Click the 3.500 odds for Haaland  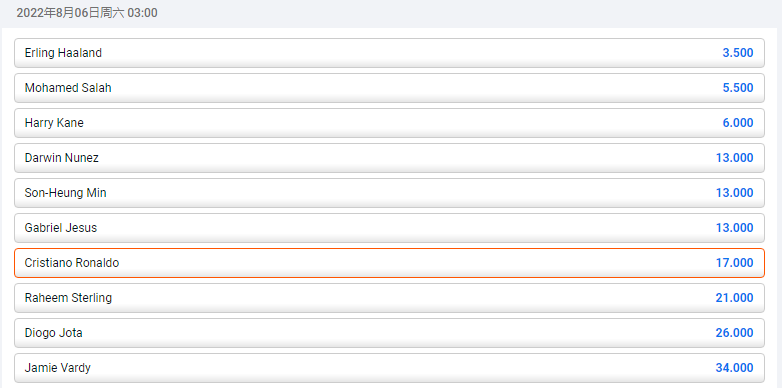coord(738,53)
